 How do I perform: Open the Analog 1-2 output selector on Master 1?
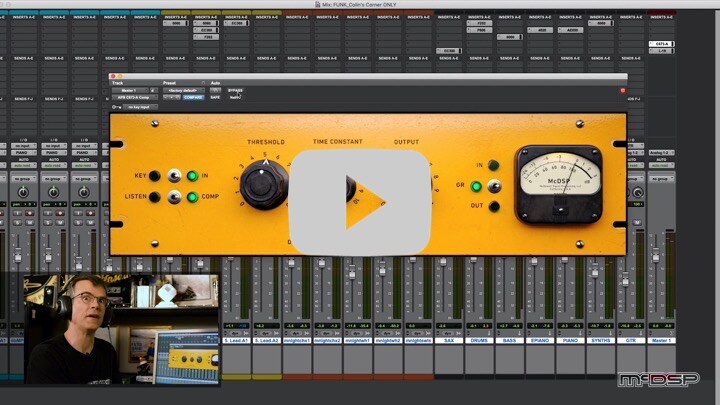click(x=661, y=152)
